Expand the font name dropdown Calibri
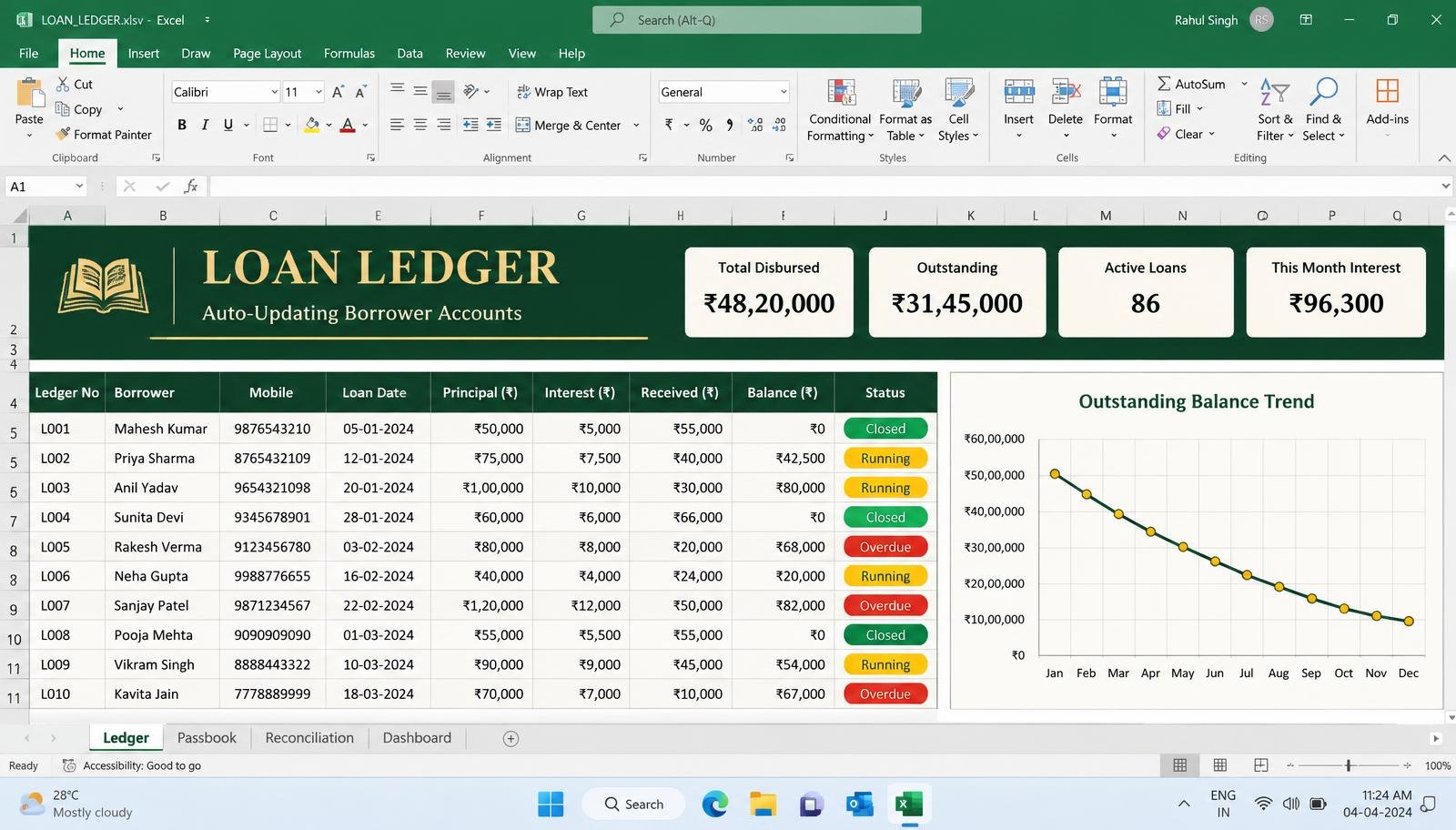Image resolution: width=1456 pixels, height=830 pixels. [274, 92]
